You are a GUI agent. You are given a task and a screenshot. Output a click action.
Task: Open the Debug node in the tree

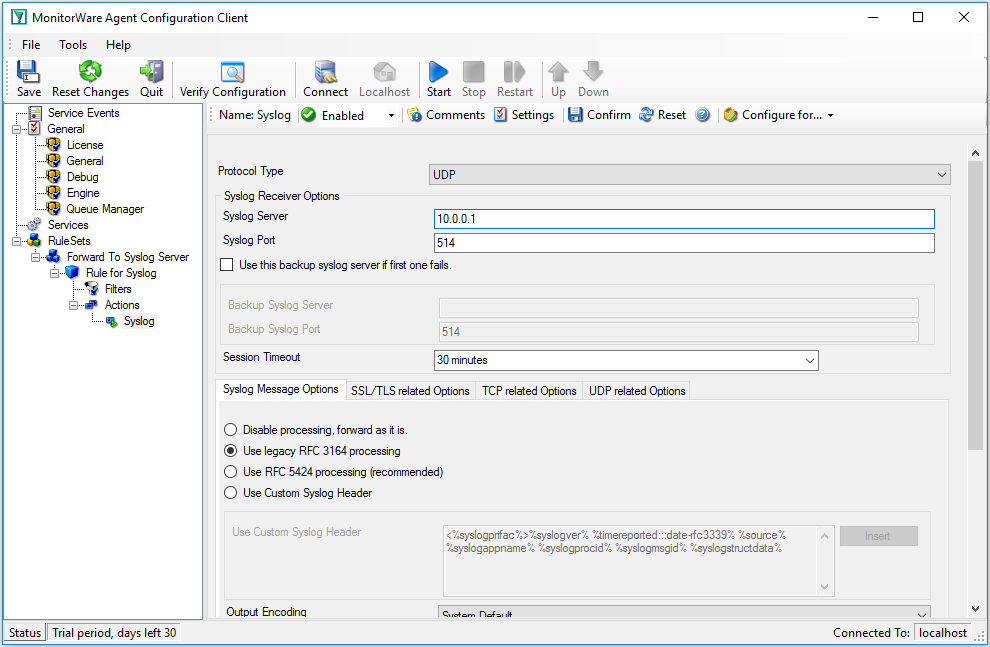[83, 177]
